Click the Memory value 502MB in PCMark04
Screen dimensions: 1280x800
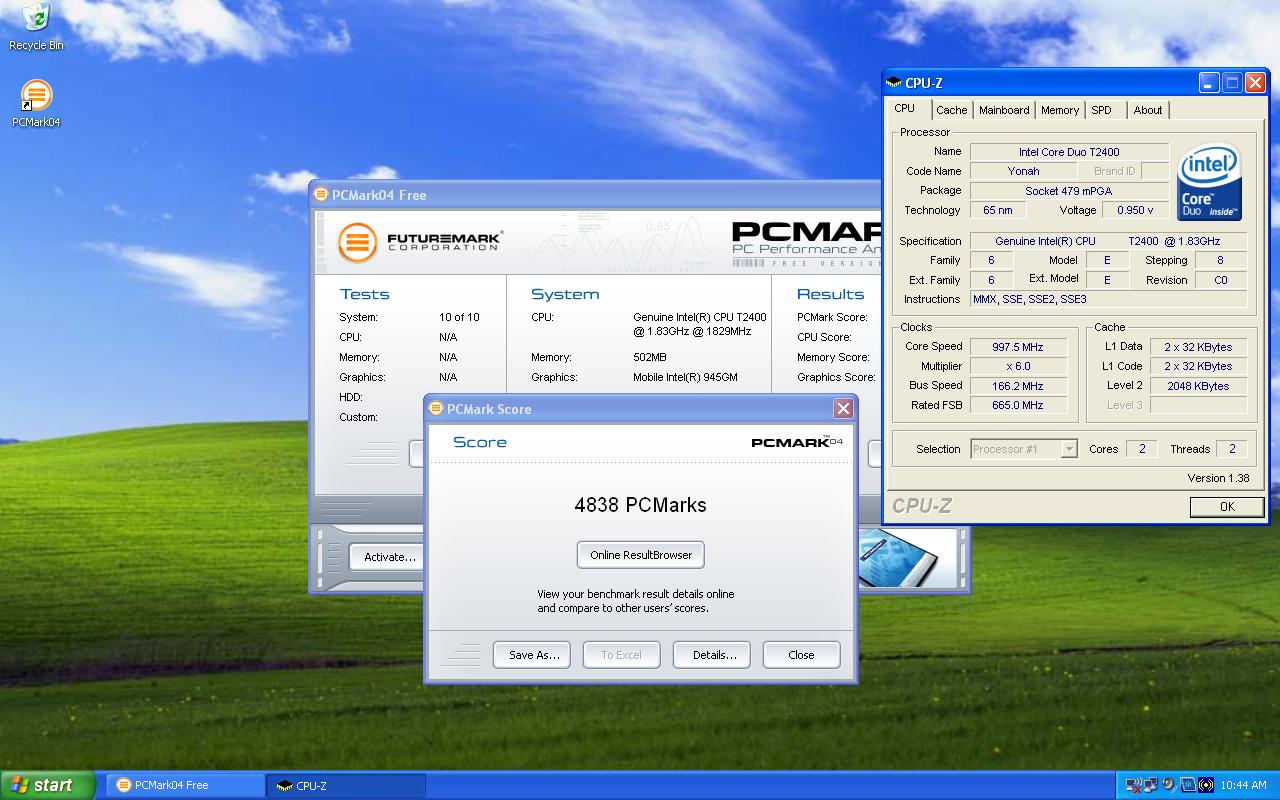[649, 357]
